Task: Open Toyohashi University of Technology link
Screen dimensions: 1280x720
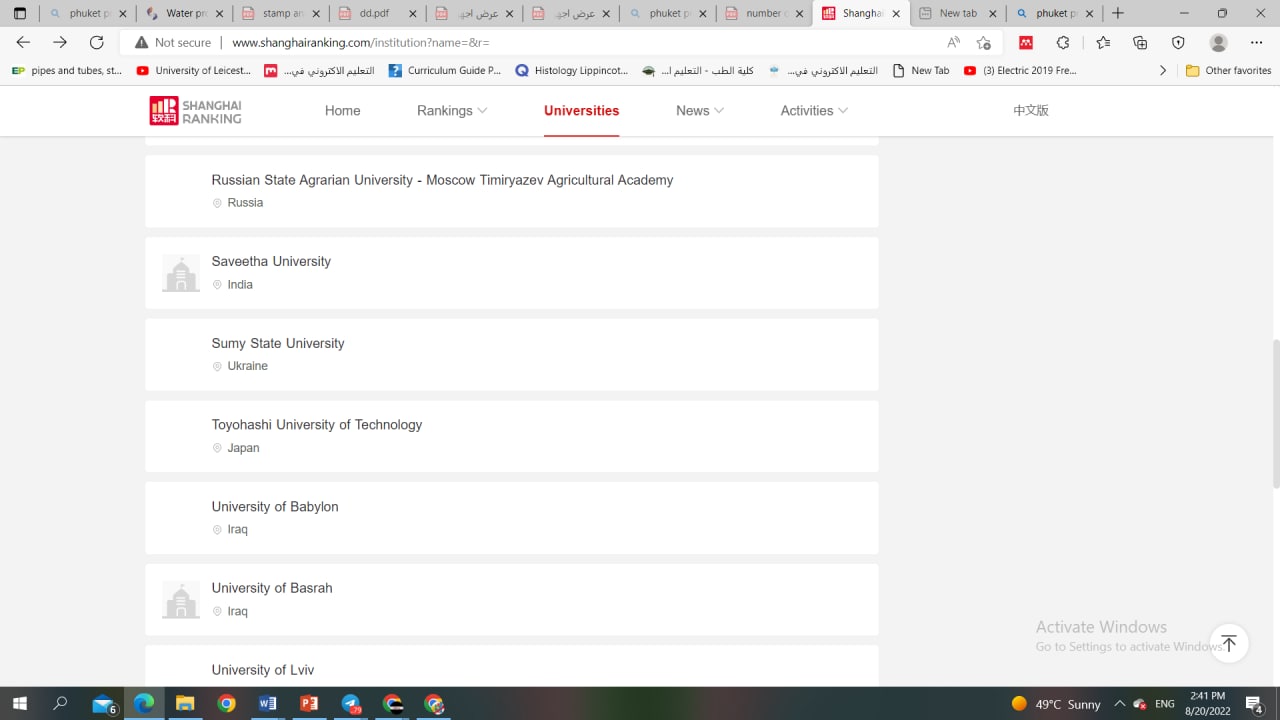Action: 317,425
